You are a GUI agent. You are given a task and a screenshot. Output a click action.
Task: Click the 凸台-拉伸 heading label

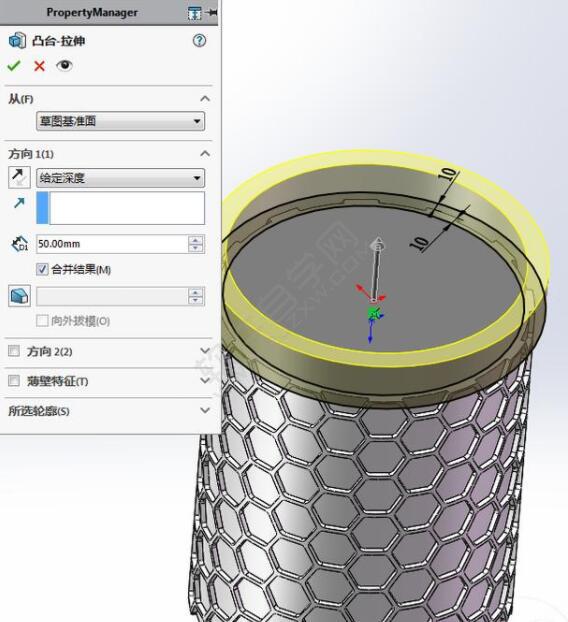click(x=58, y=41)
